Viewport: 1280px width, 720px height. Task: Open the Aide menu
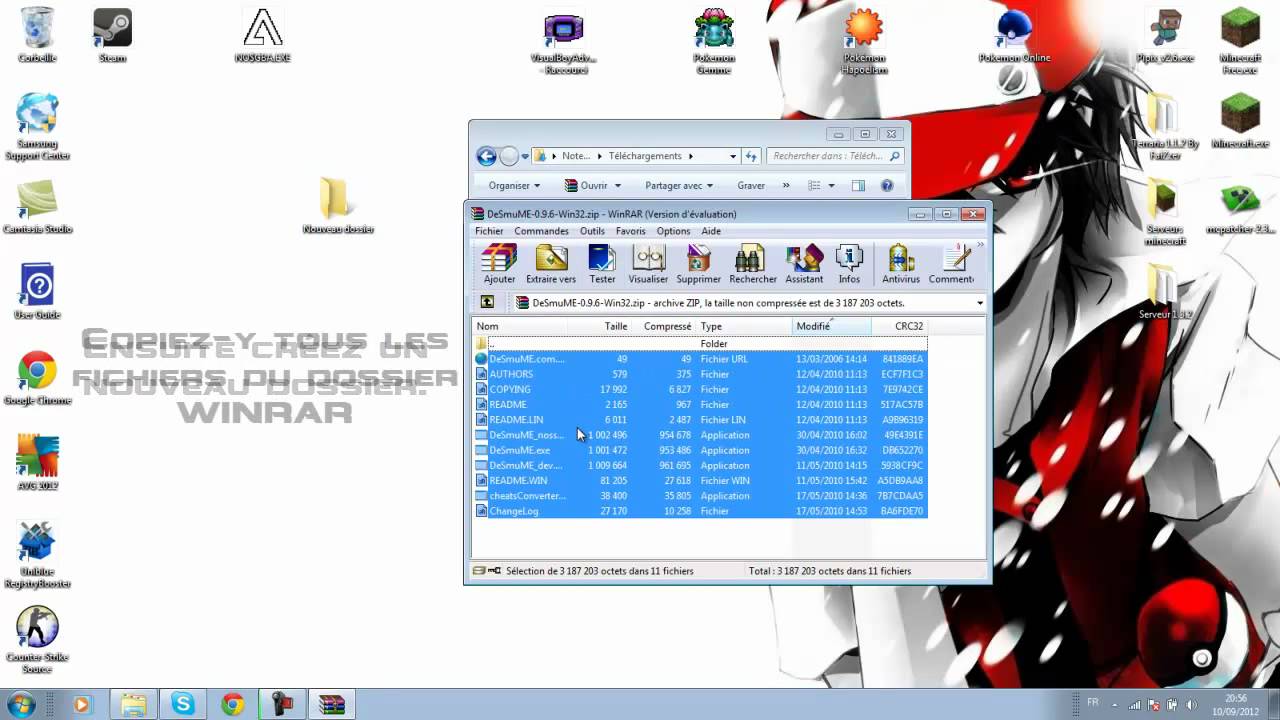coord(711,231)
